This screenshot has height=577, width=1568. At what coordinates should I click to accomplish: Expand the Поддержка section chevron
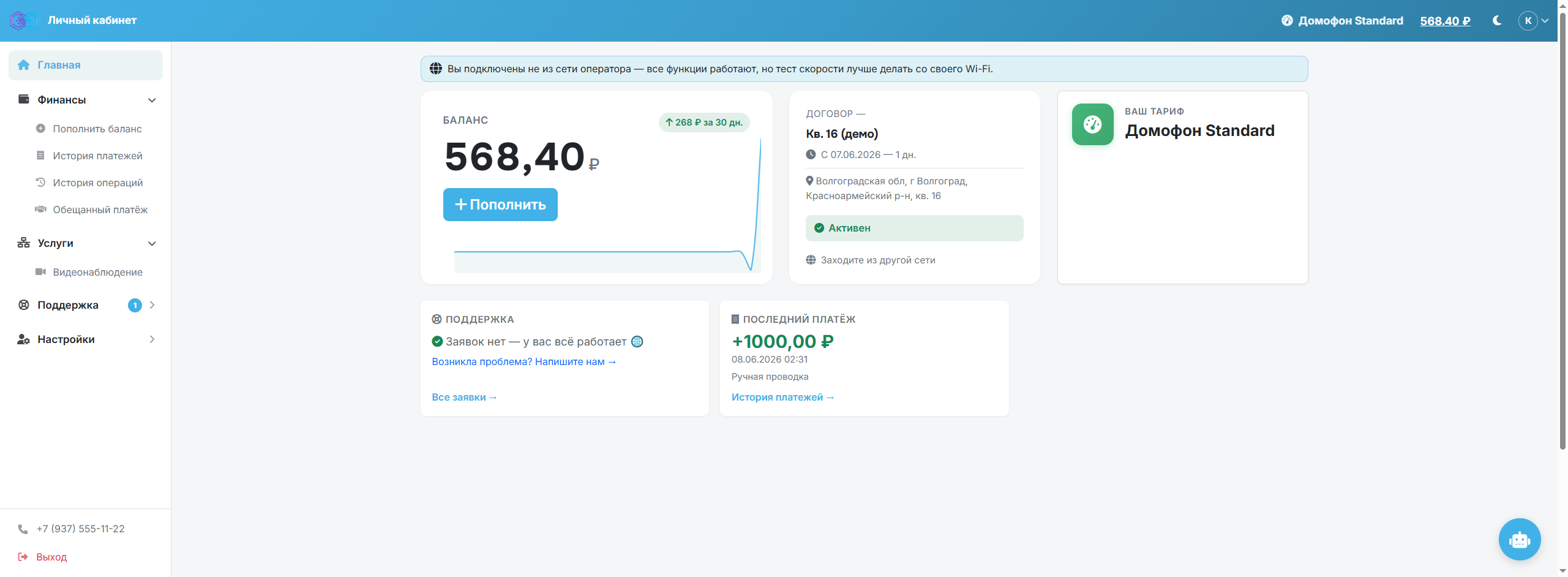[152, 305]
